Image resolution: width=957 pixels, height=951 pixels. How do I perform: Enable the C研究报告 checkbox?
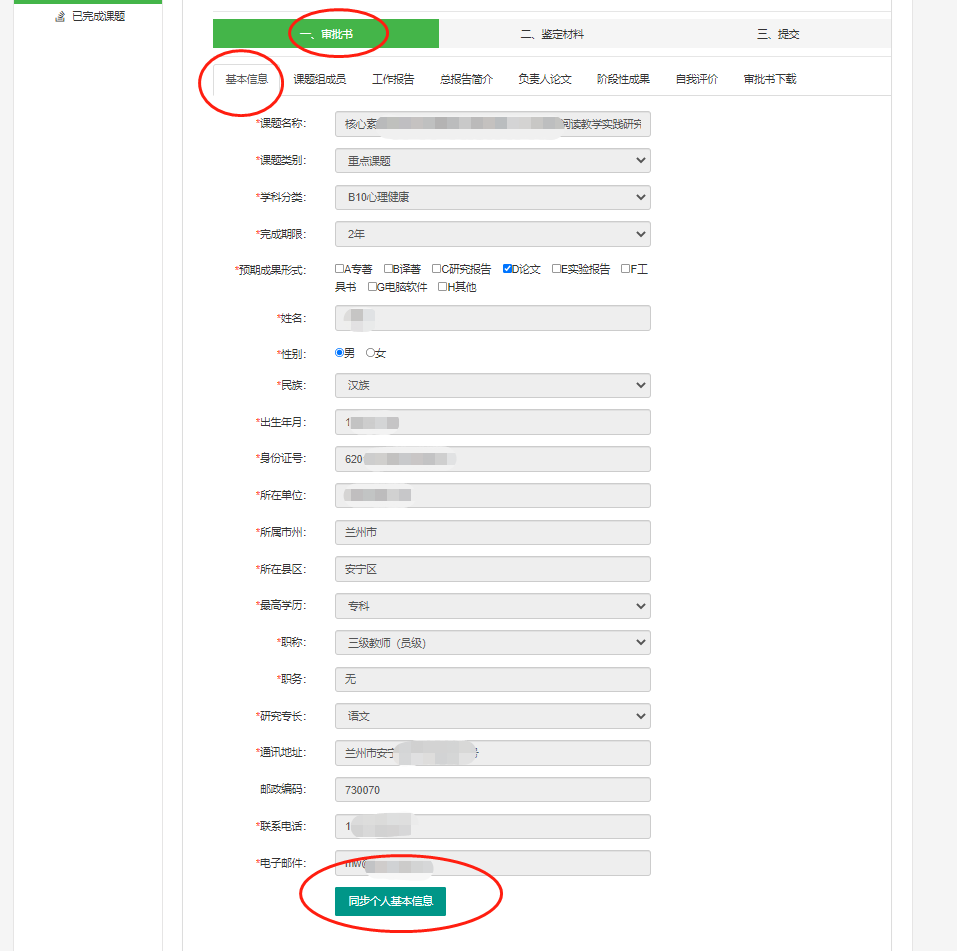click(x=437, y=269)
